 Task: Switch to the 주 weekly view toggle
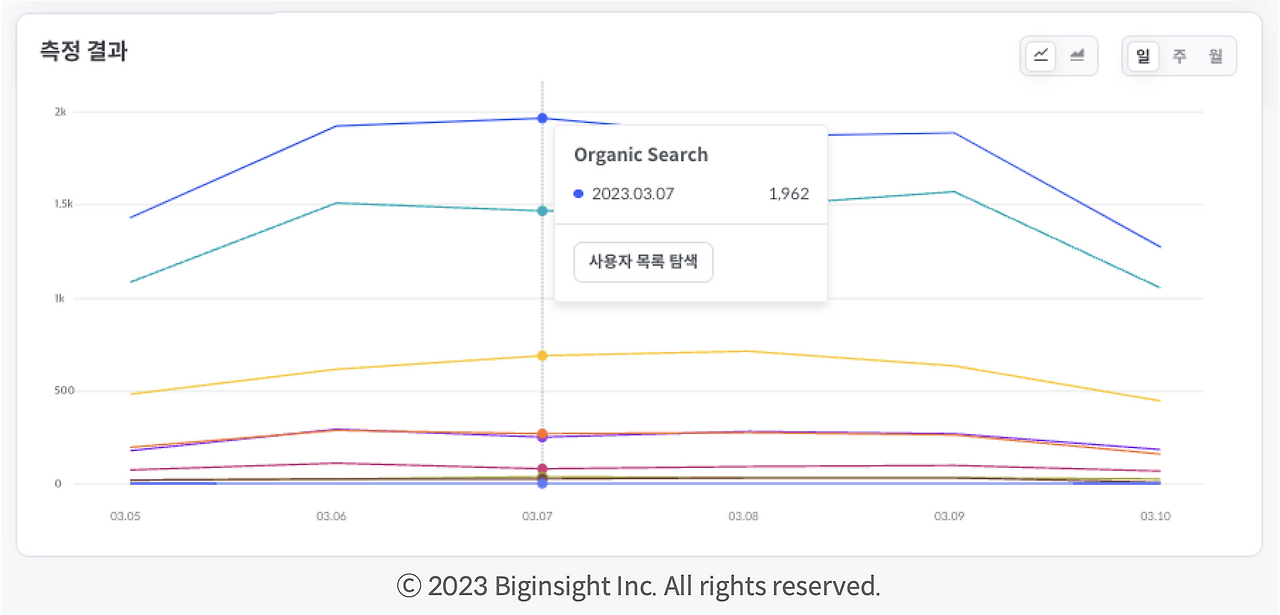click(x=1179, y=56)
